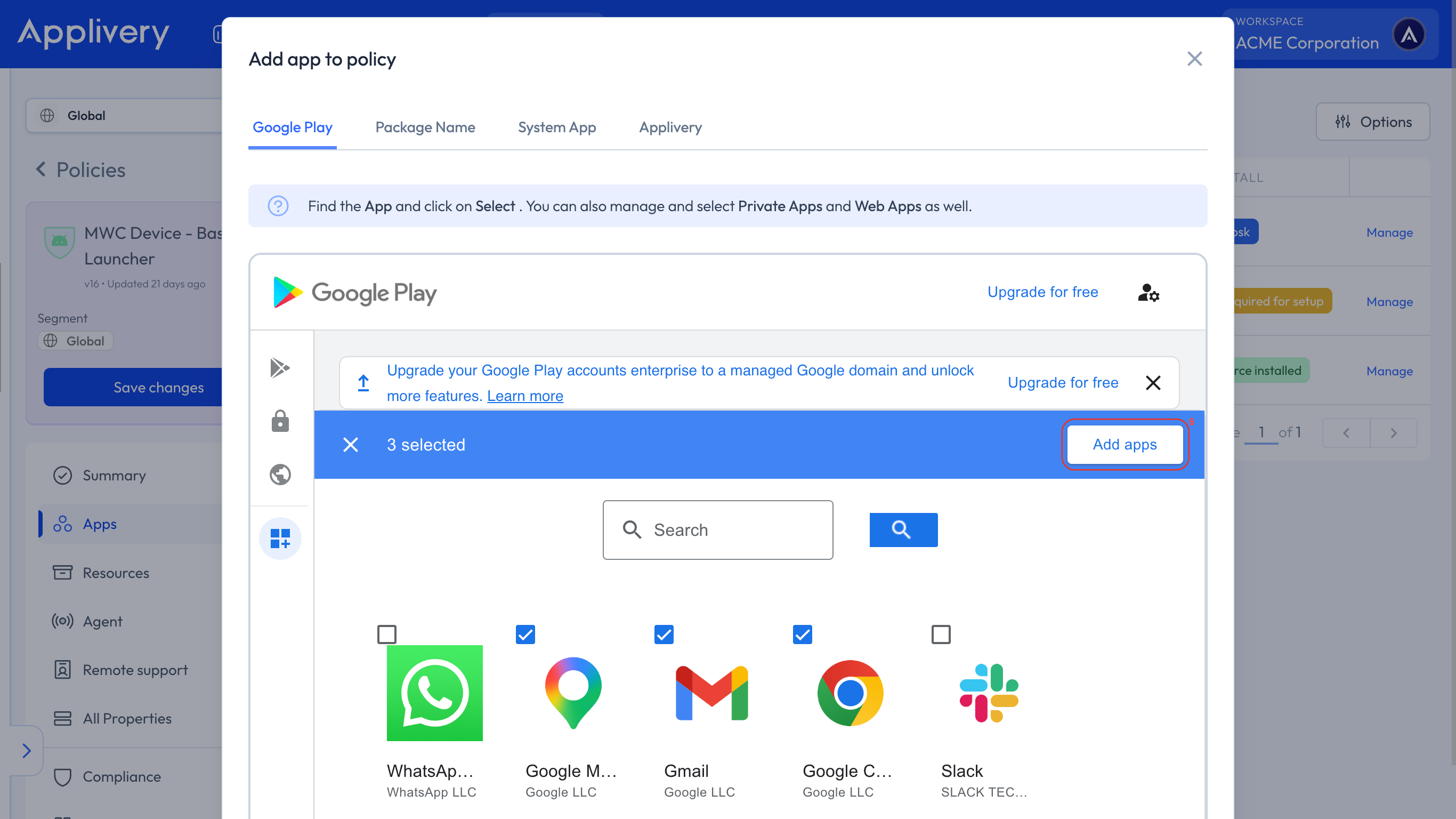The height and width of the screenshot is (819, 1456).
Task: Click the blue search magnifier button
Action: point(903,529)
